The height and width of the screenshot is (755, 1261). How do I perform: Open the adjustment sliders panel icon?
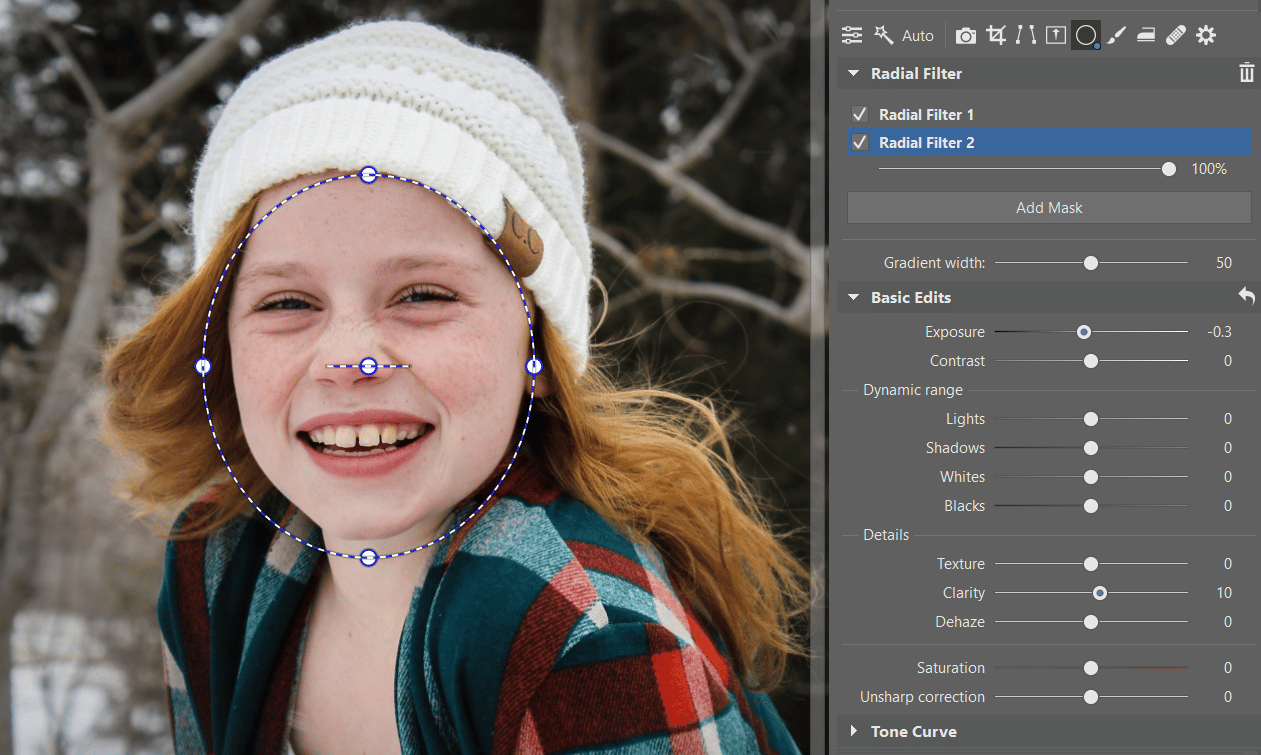852,36
